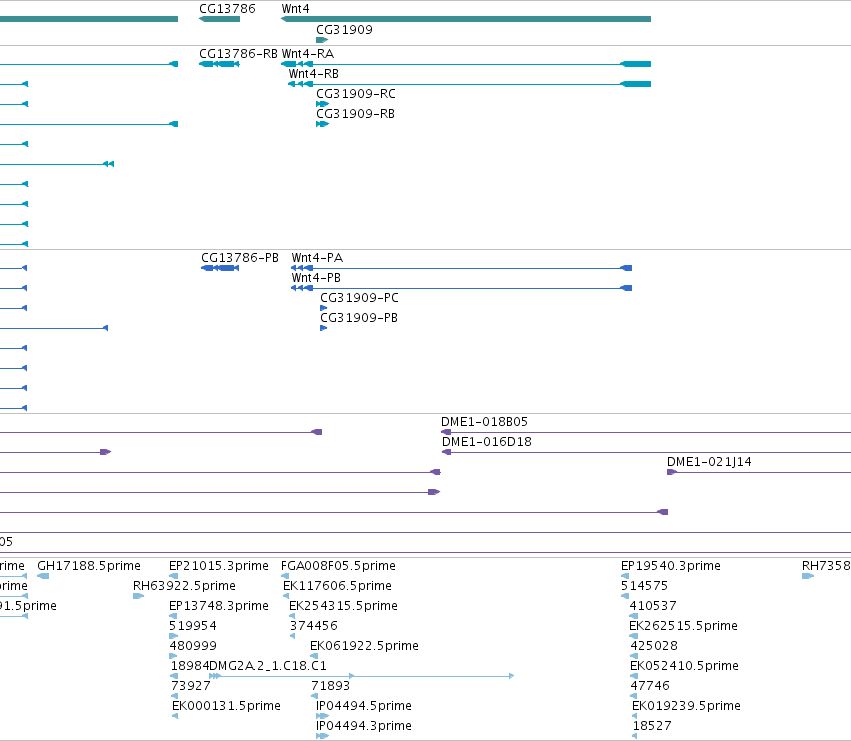Select the Wnt4-RA transcript label
This screenshot has height=741, width=851.
pos(308,54)
